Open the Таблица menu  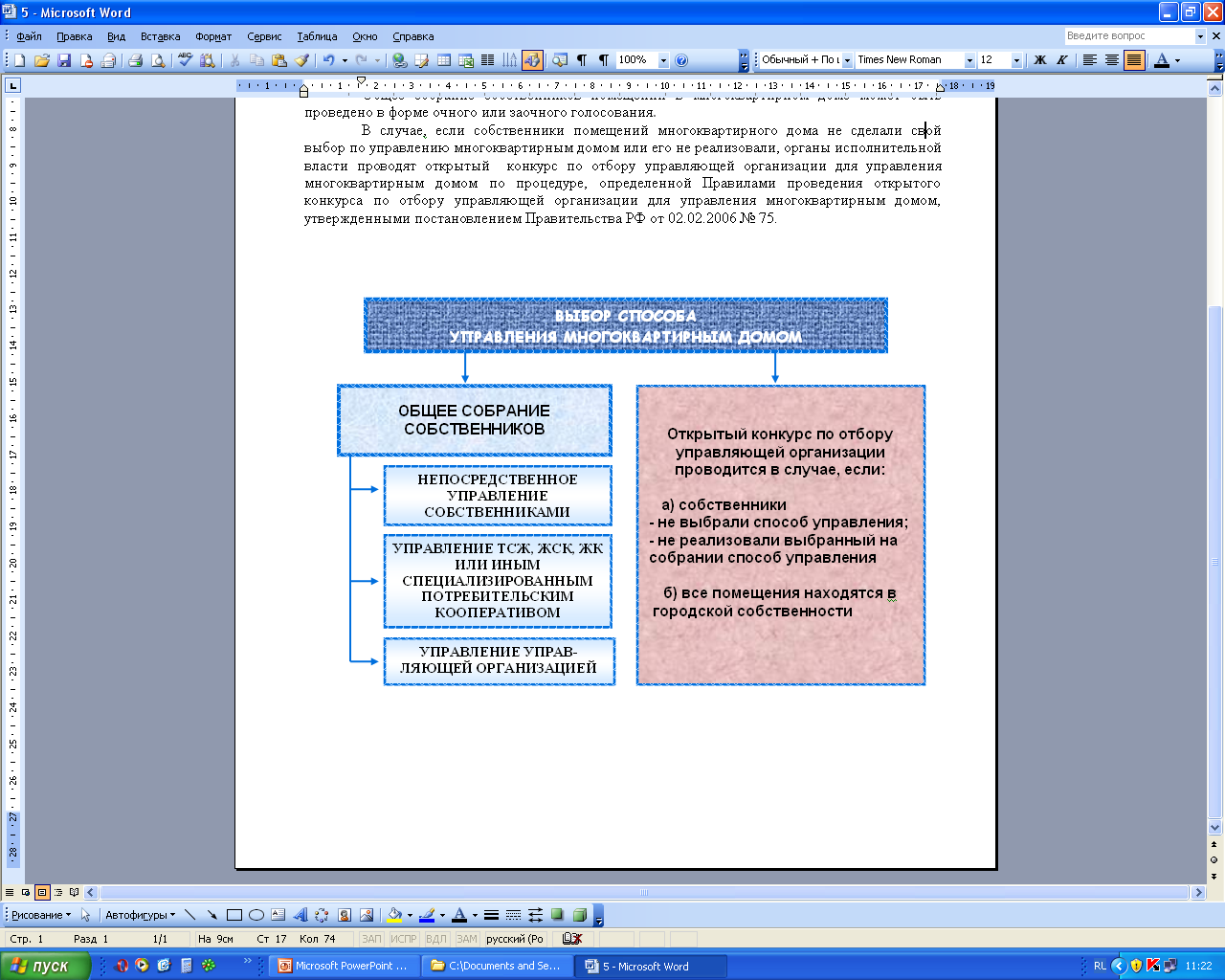[317, 36]
